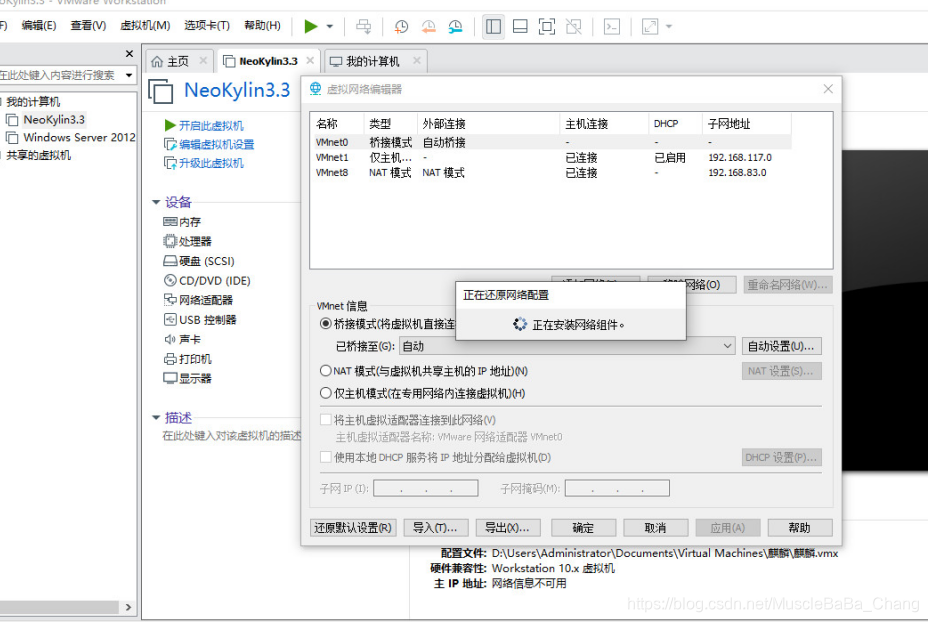Screen dimensions: 928x622
Task: Click the 自动设置(U)... button
Action: tap(781, 346)
